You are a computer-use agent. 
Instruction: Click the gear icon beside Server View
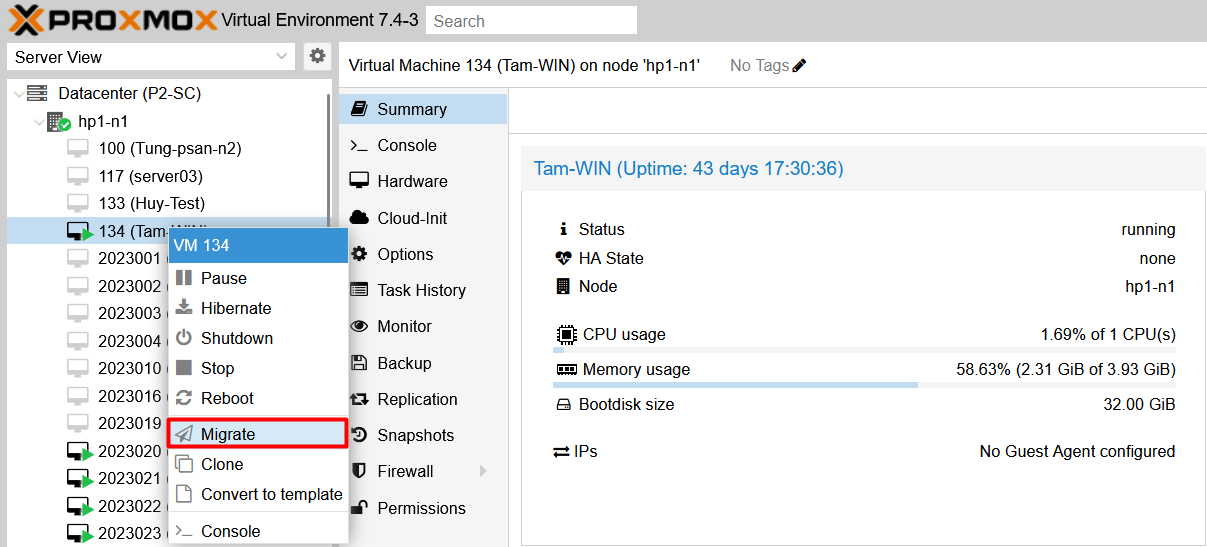pos(317,56)
